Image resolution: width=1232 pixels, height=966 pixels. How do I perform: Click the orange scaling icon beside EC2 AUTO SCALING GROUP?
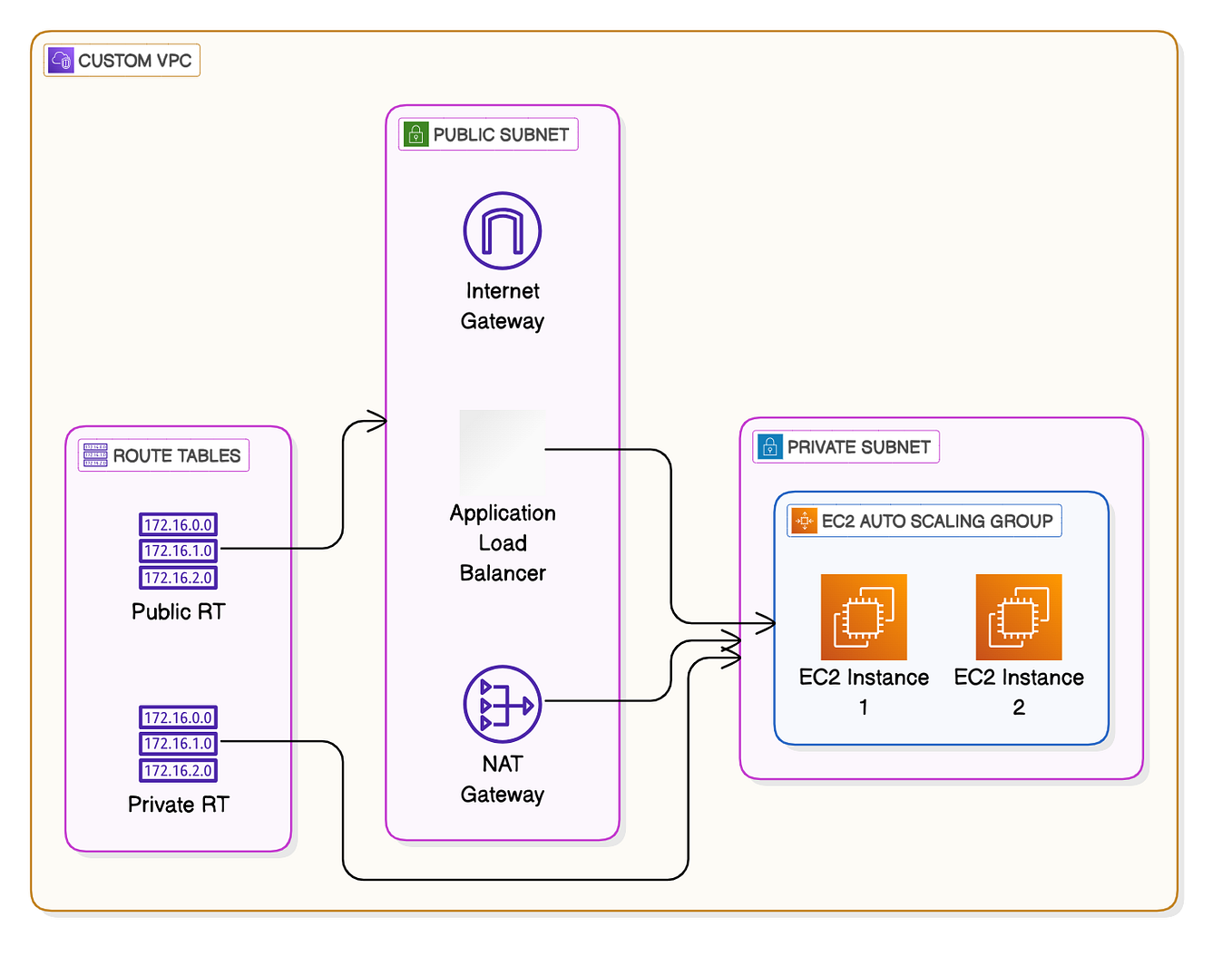(804, 521)
